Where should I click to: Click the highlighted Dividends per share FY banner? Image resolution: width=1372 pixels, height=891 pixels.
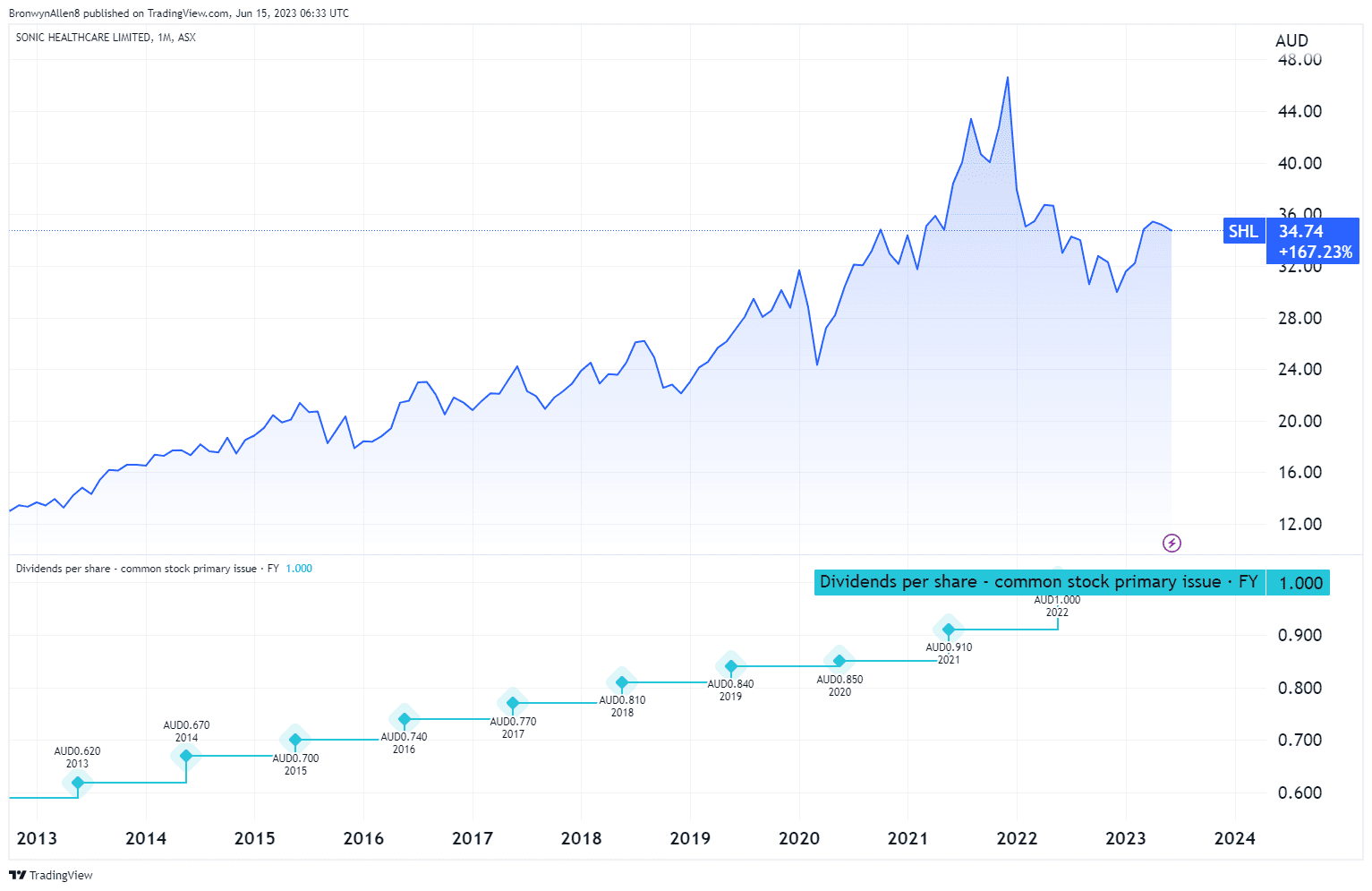click(x=1040, y=581)
